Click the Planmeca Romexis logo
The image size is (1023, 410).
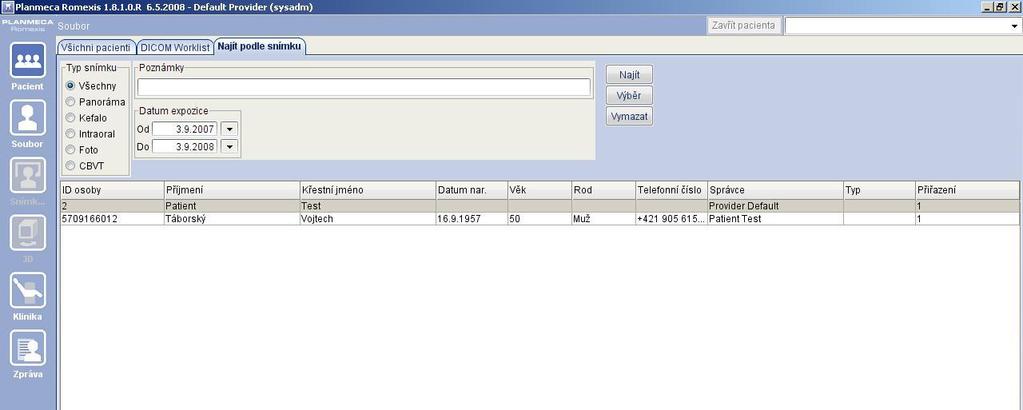point(27,26)
